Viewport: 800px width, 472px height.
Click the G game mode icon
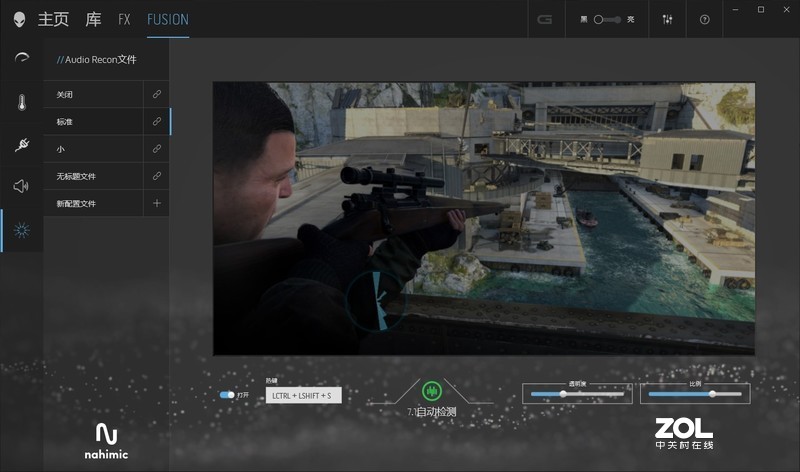[x=545, y=19]
